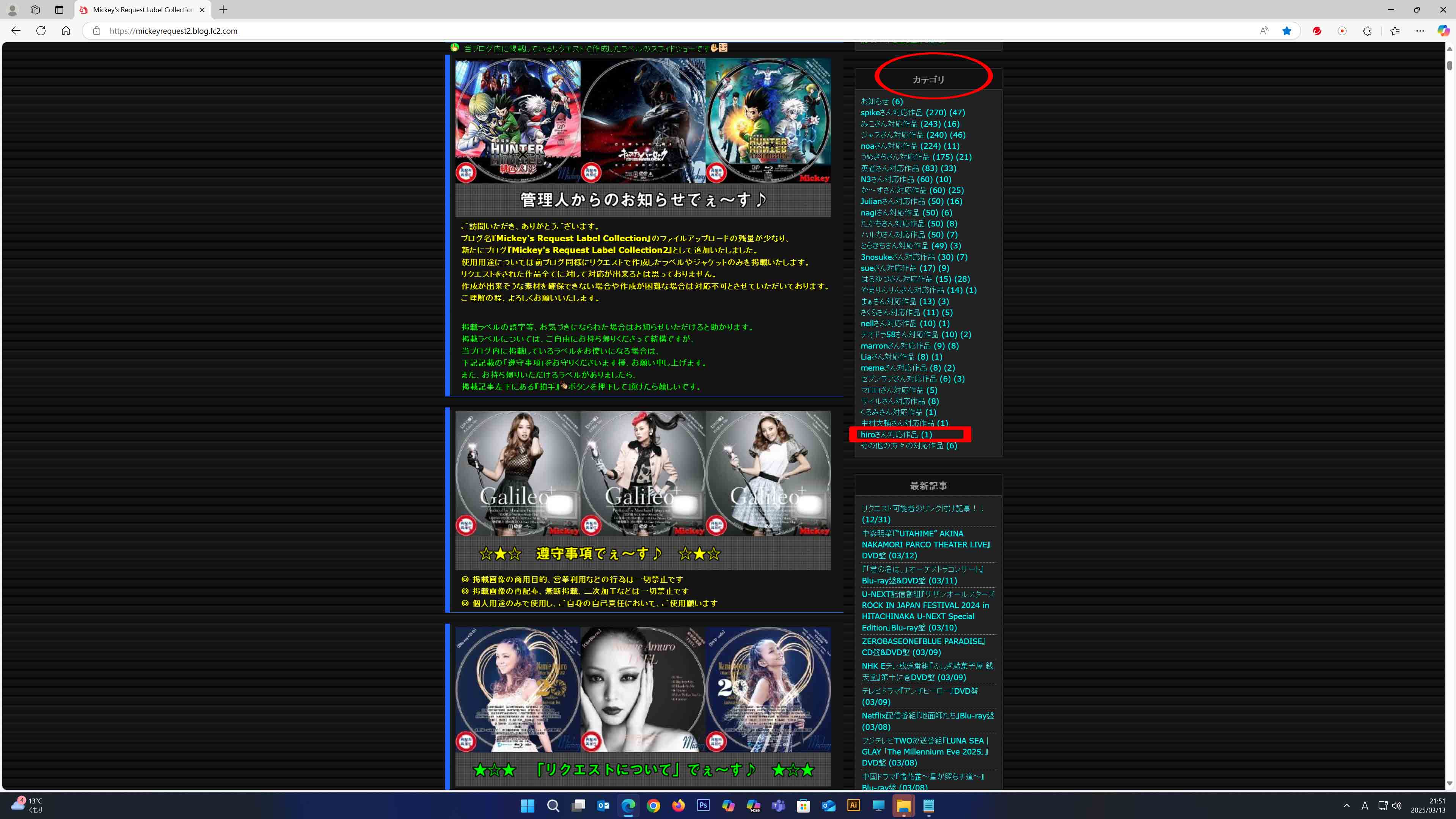Open Windows Search from taskbar
Screen dimensions: 1456x819
[553, 805]
